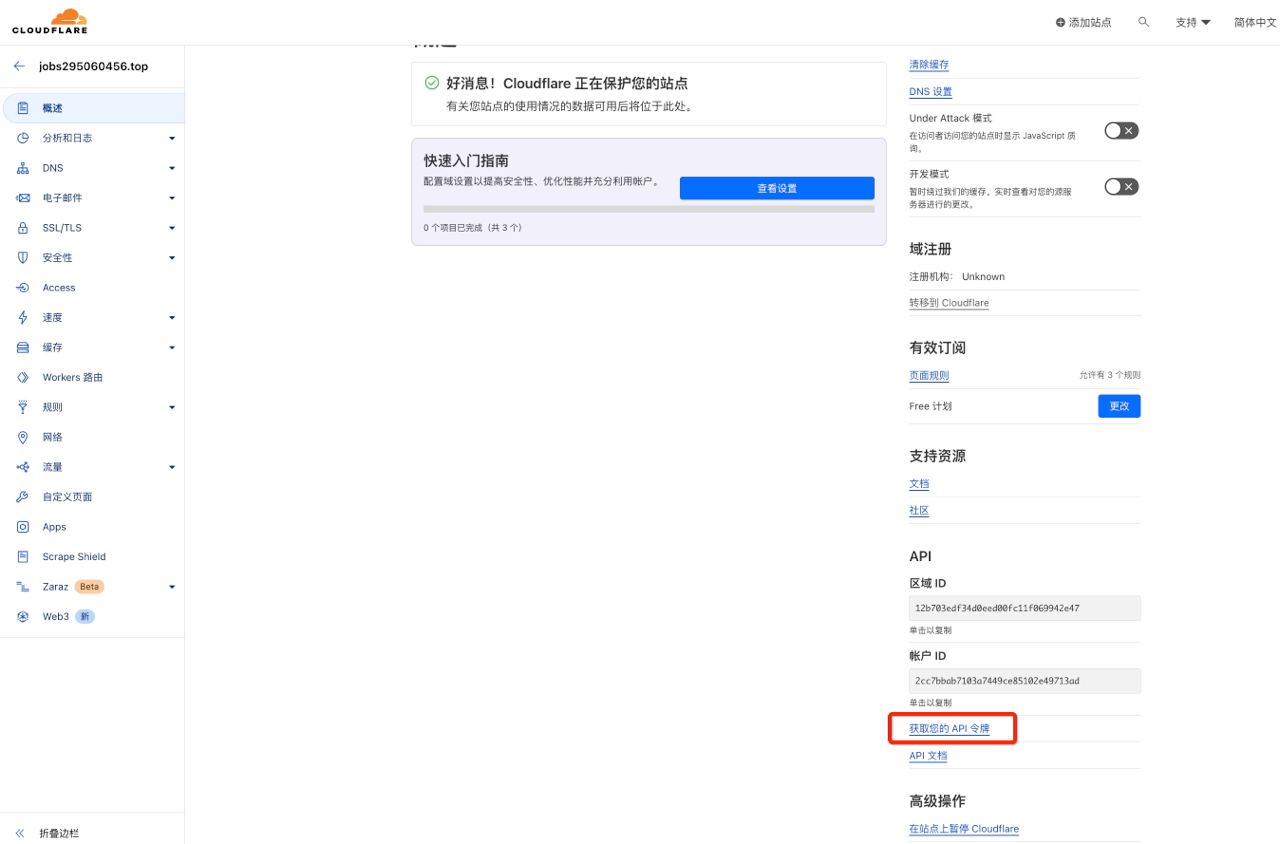Expand 分析和日志 submenu arrow
Image resolution: width=1280 pixels, height=844 pixels.
(x=172, y=138)
